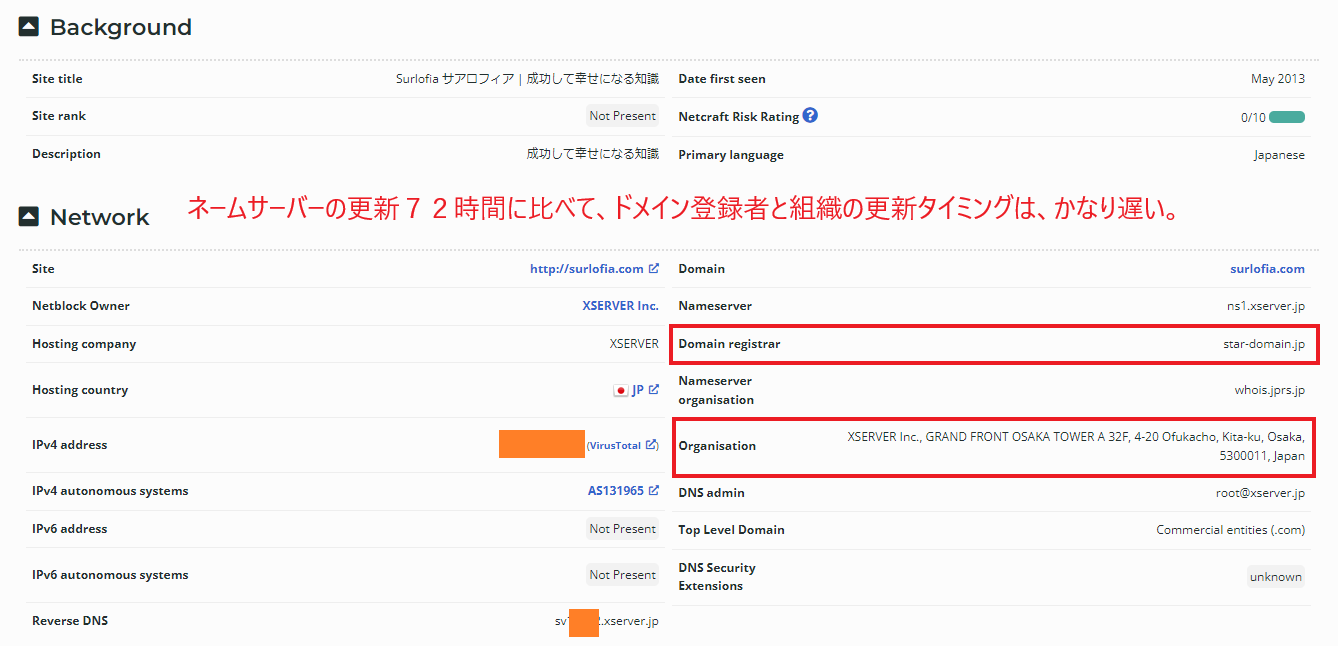
Task: Click the Japan flag icon
Action: pos(621,390)
